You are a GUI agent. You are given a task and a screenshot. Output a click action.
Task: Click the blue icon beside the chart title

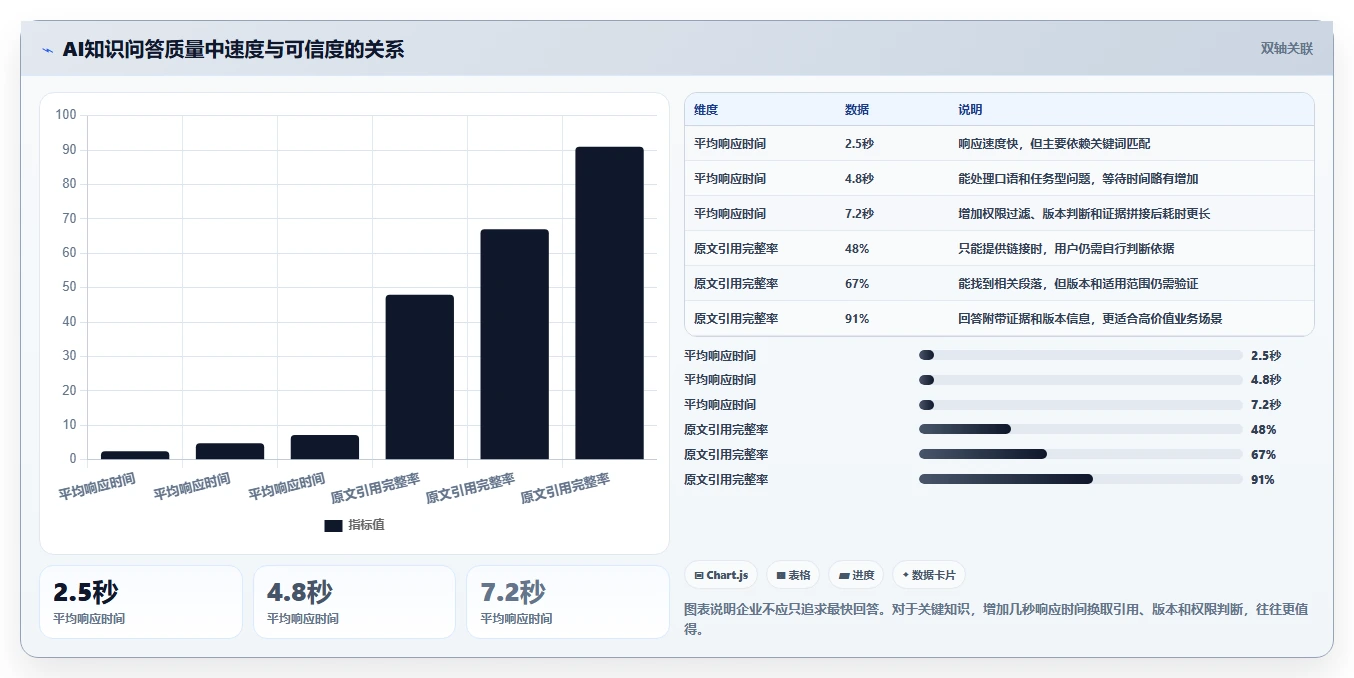pos(47,49)
